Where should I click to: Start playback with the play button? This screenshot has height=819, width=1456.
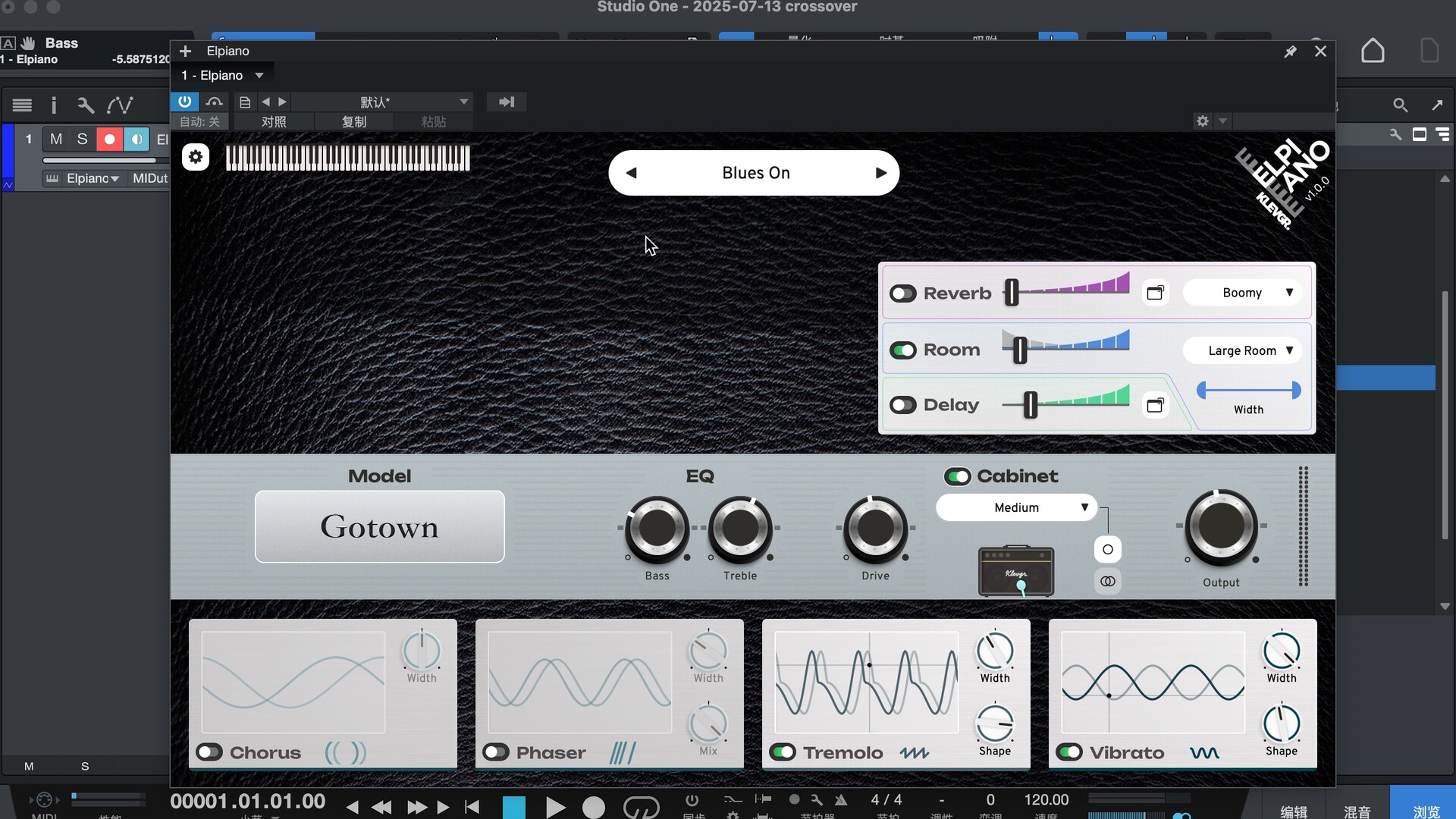click(555, 807)
